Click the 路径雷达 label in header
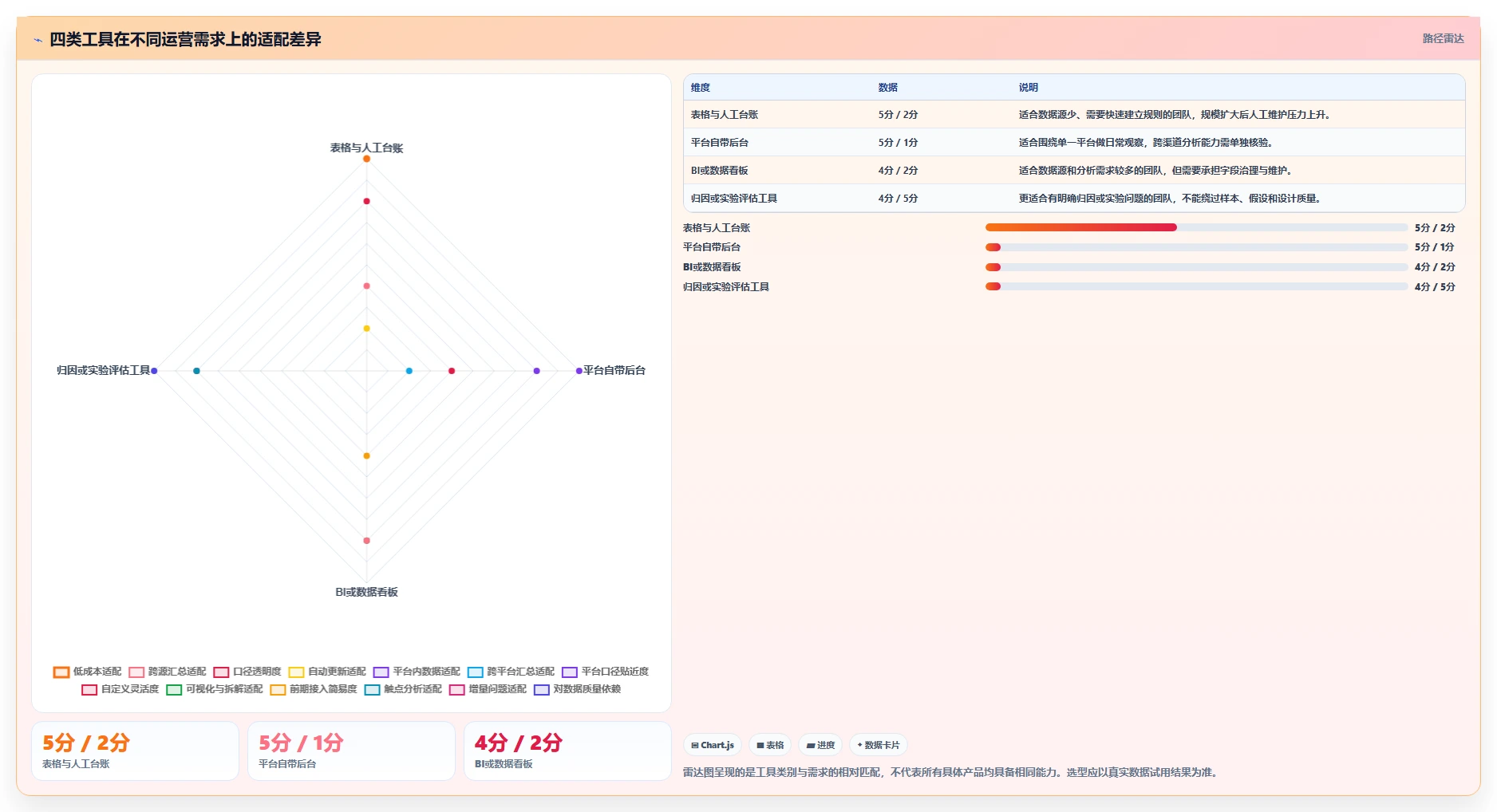This screenshot has height=812, width=1497. 1444,38
